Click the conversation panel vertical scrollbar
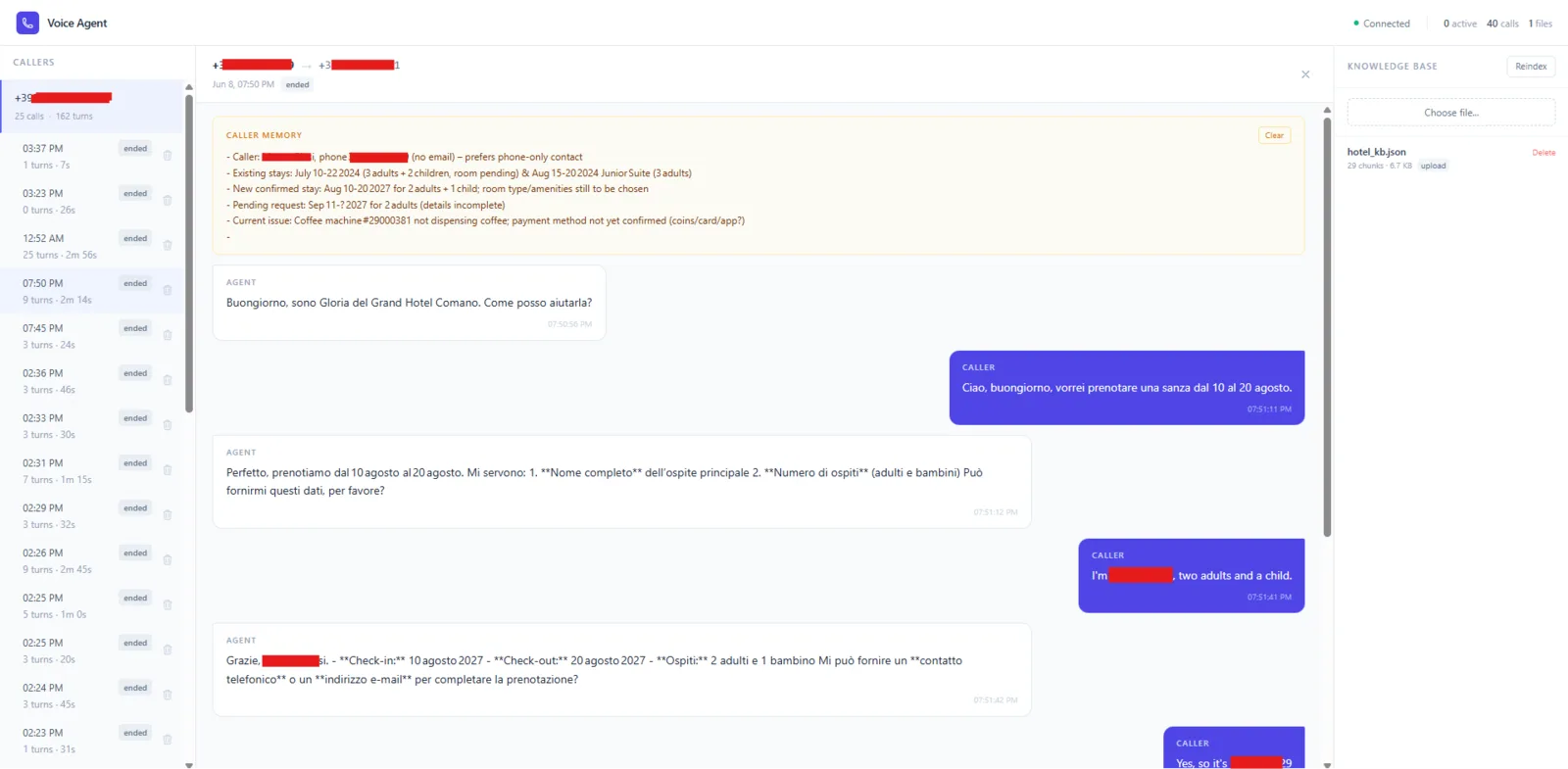The image size is (1568, 769). [1327, 327]
